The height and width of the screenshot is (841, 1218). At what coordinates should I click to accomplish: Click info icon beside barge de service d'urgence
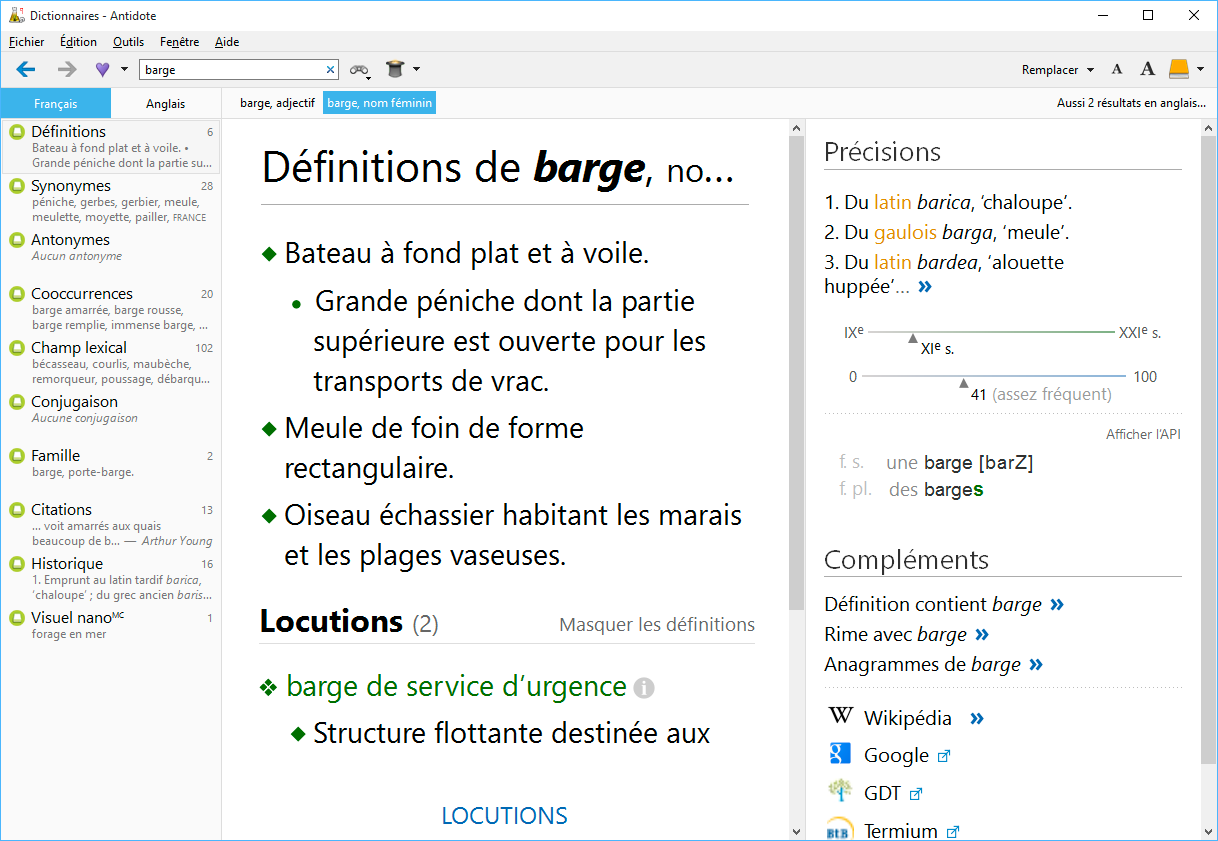644,688
